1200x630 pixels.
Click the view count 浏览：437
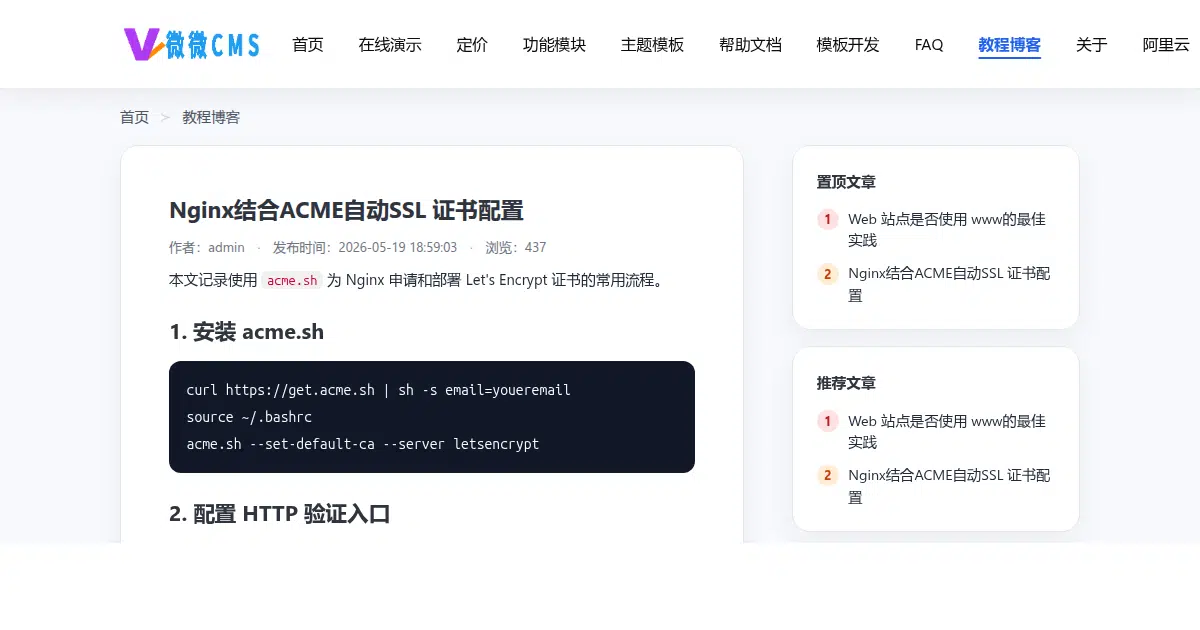(x=516, y=247)
